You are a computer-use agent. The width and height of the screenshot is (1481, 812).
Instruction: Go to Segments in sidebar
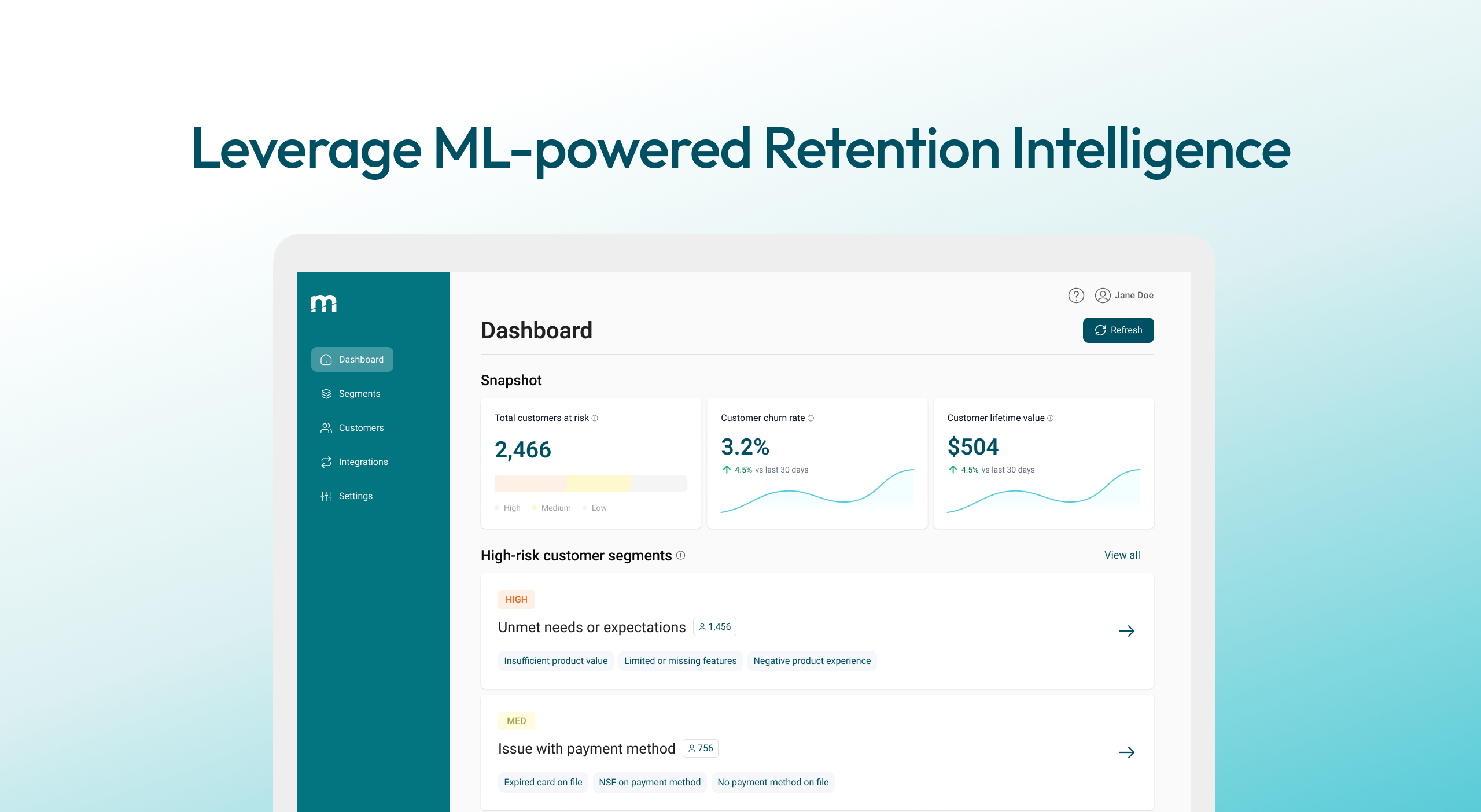(x=359, y=394)
